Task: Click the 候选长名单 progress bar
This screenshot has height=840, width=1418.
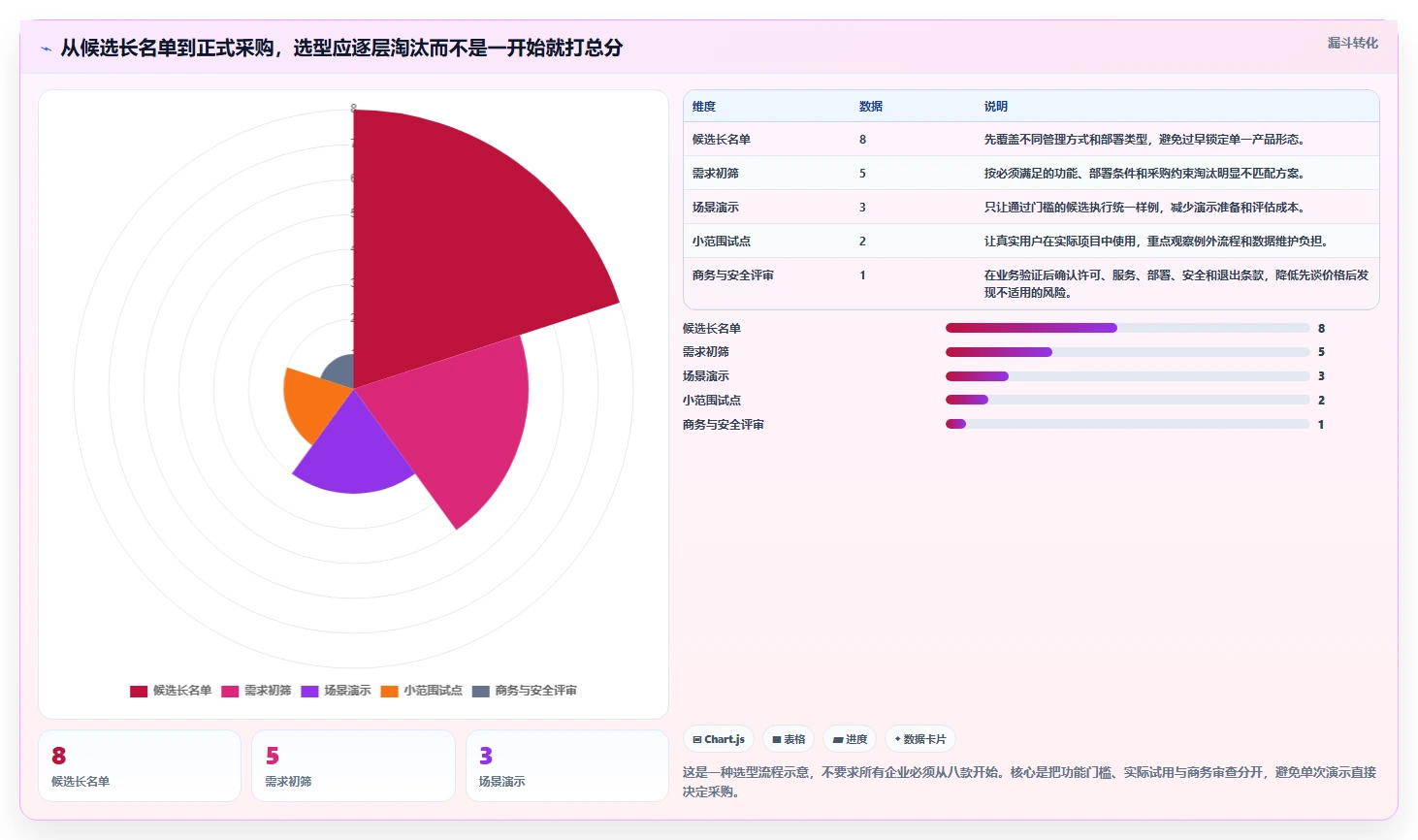Action: pyautogui.click(x=1127, y=328)
